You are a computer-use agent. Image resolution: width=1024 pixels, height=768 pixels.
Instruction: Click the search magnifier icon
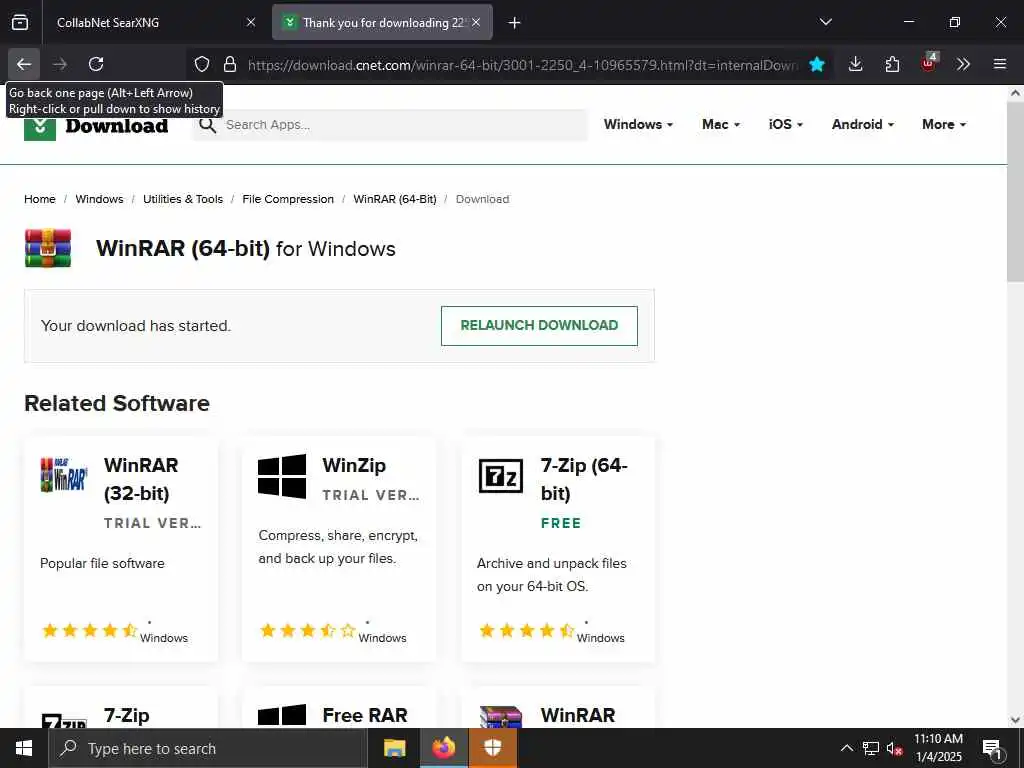208,125
